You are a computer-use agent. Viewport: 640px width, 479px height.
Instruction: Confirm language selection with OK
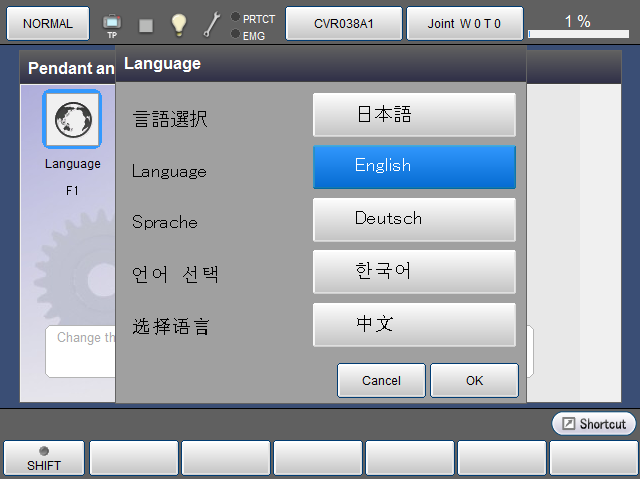point(474,381)
